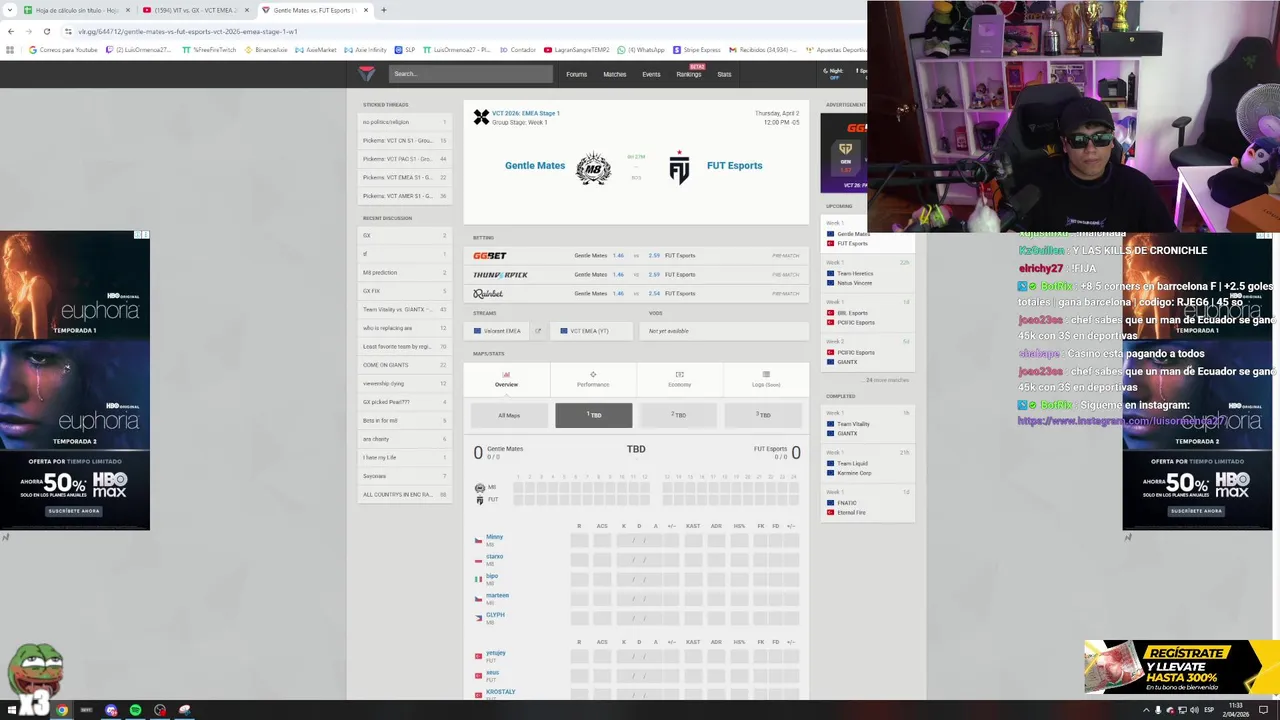Close the left euphoria ad

[145, 235]
